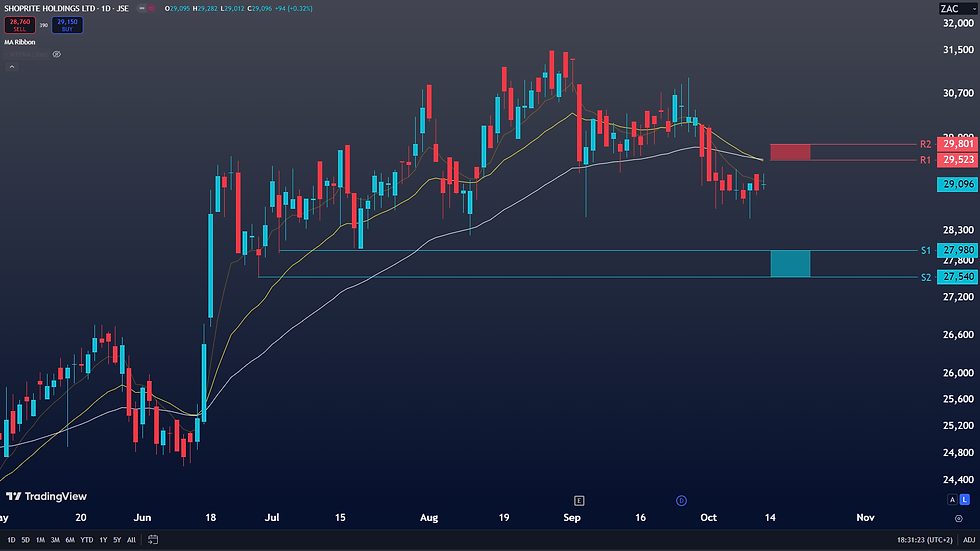Select the red resistance zone rectangle
Viewport: 980px width, 551px height.
790,152
